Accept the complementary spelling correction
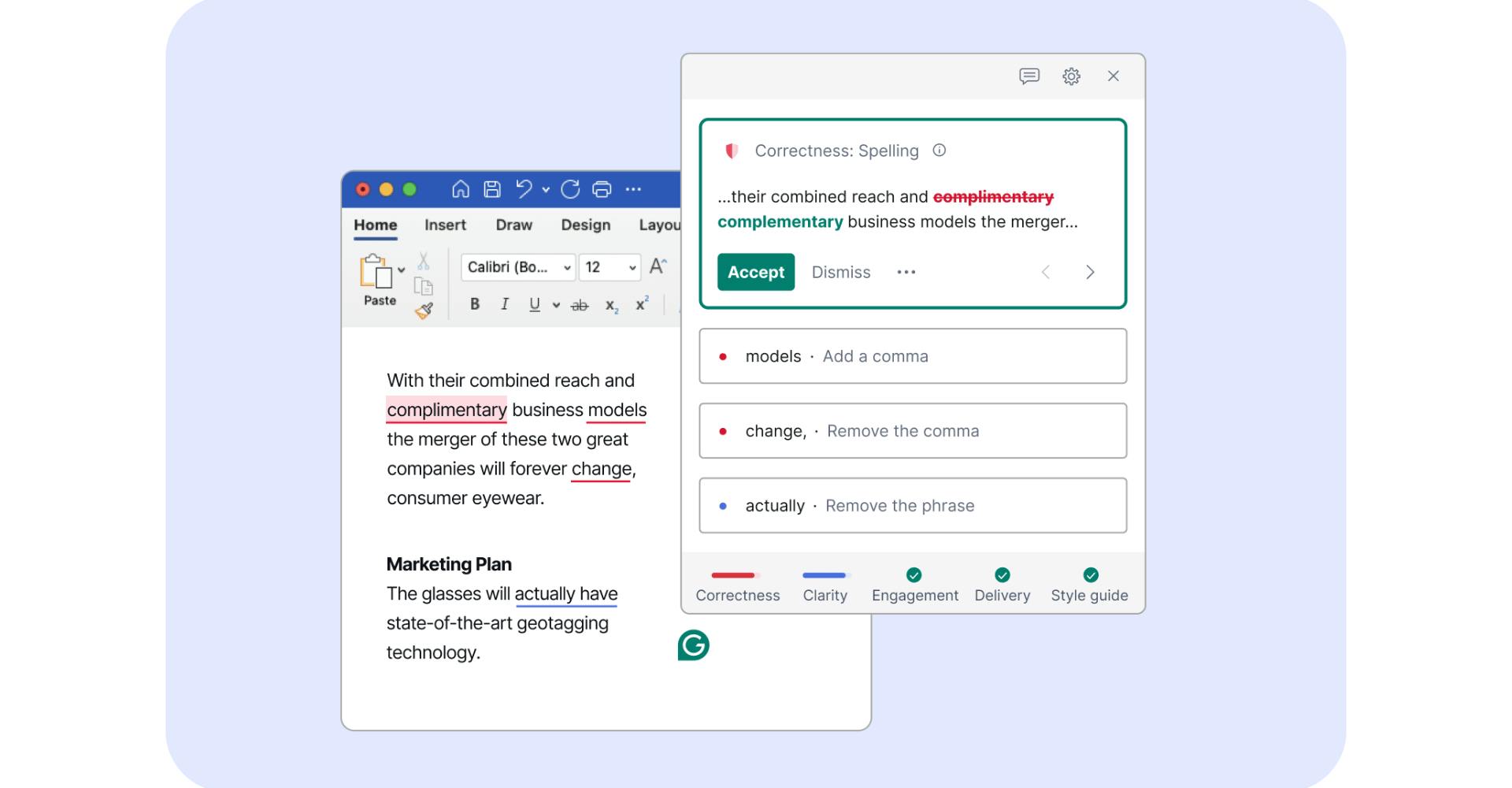 755,272
